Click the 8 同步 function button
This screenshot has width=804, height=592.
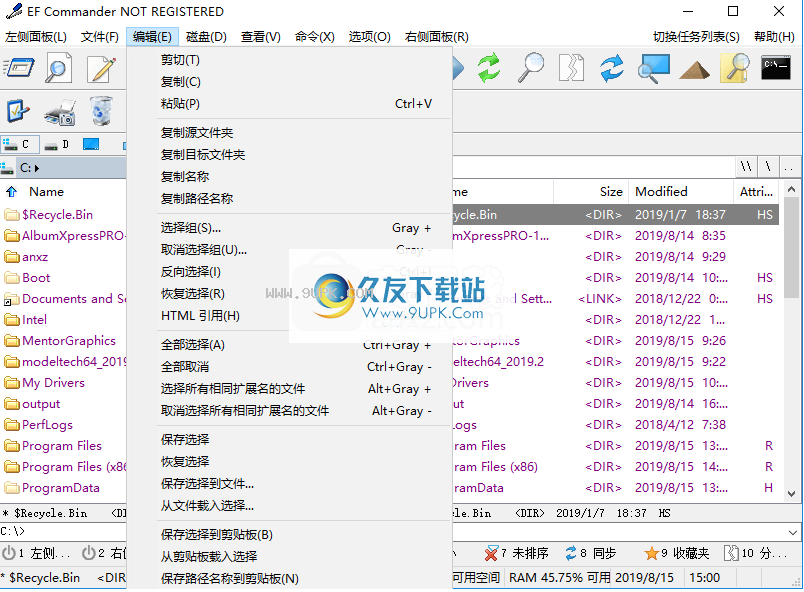pos(590,553)
